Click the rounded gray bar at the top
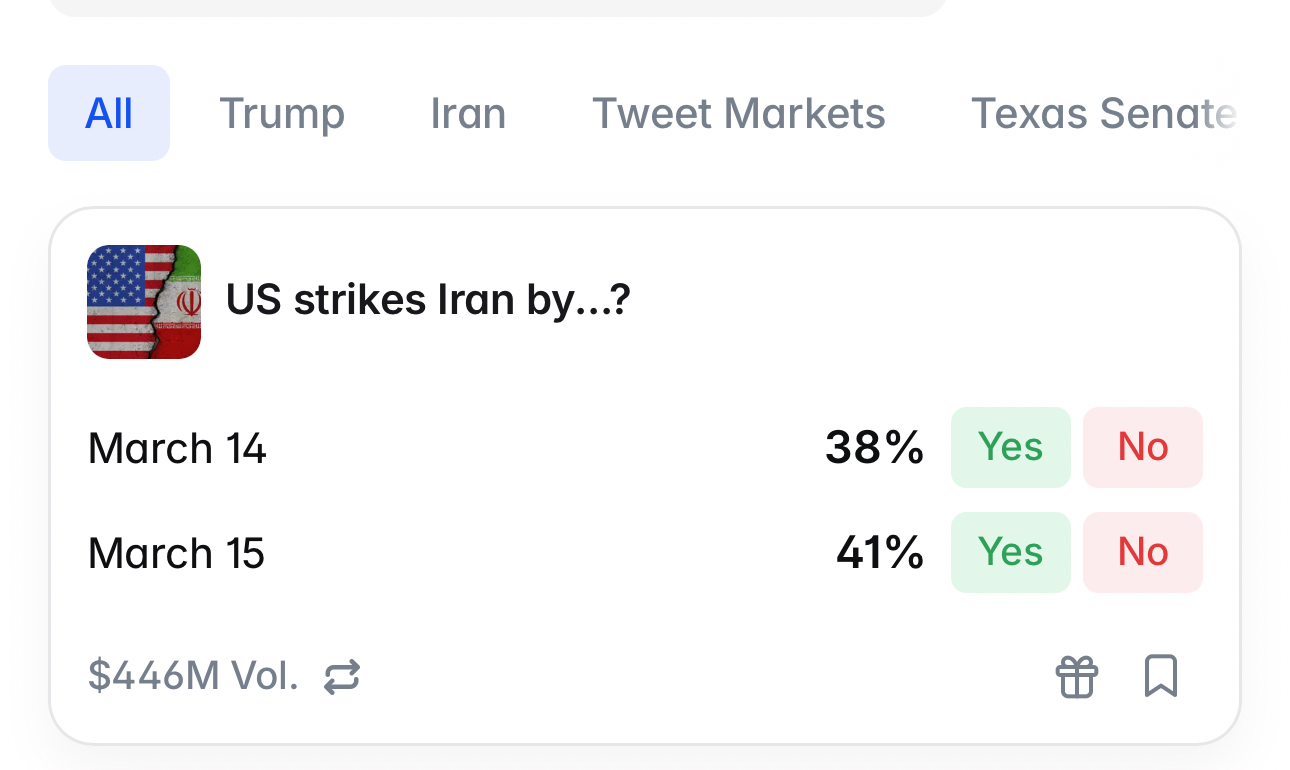The image size is (1290, 770). 497,7
